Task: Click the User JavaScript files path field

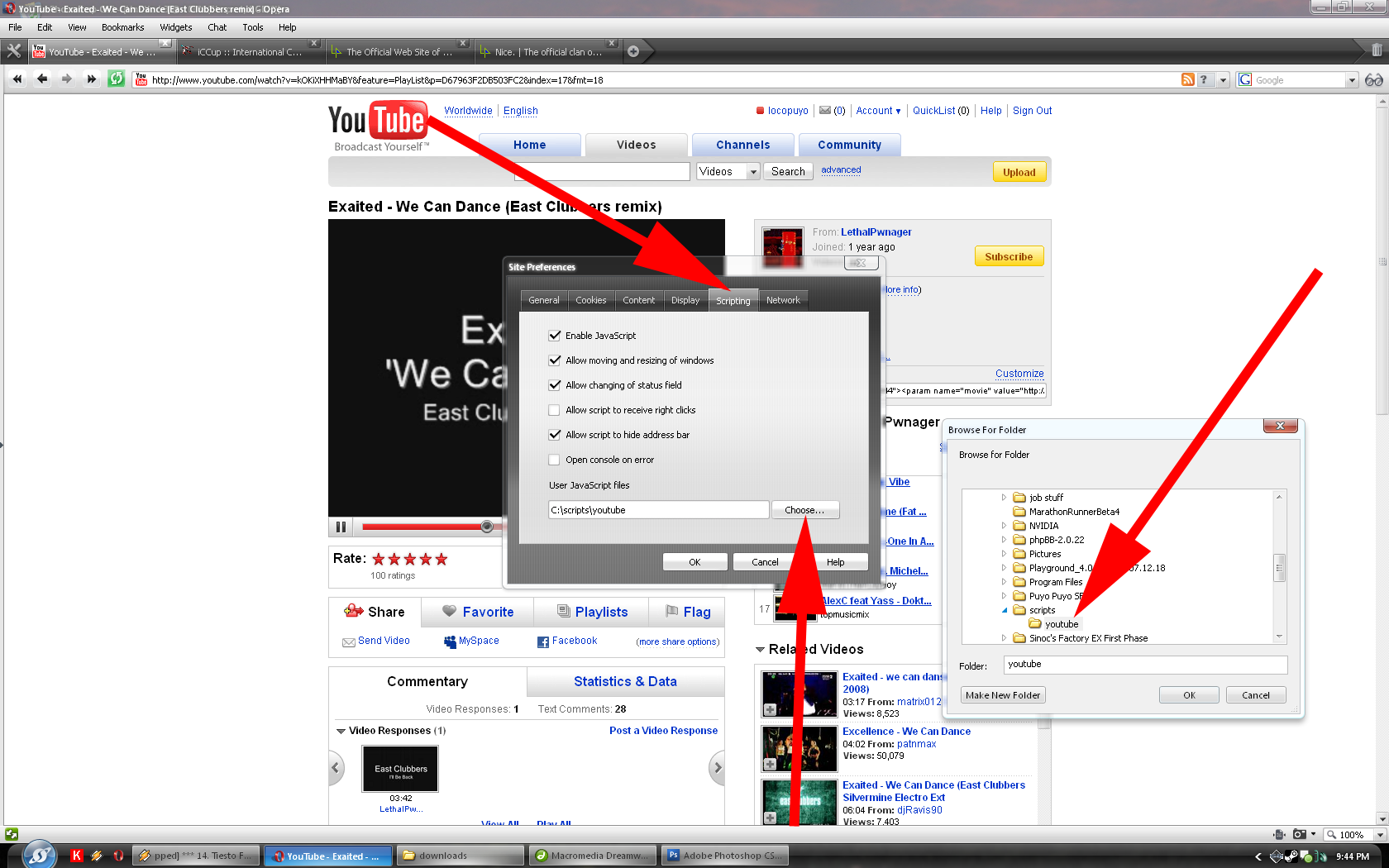Action: [x=659, y=510]
